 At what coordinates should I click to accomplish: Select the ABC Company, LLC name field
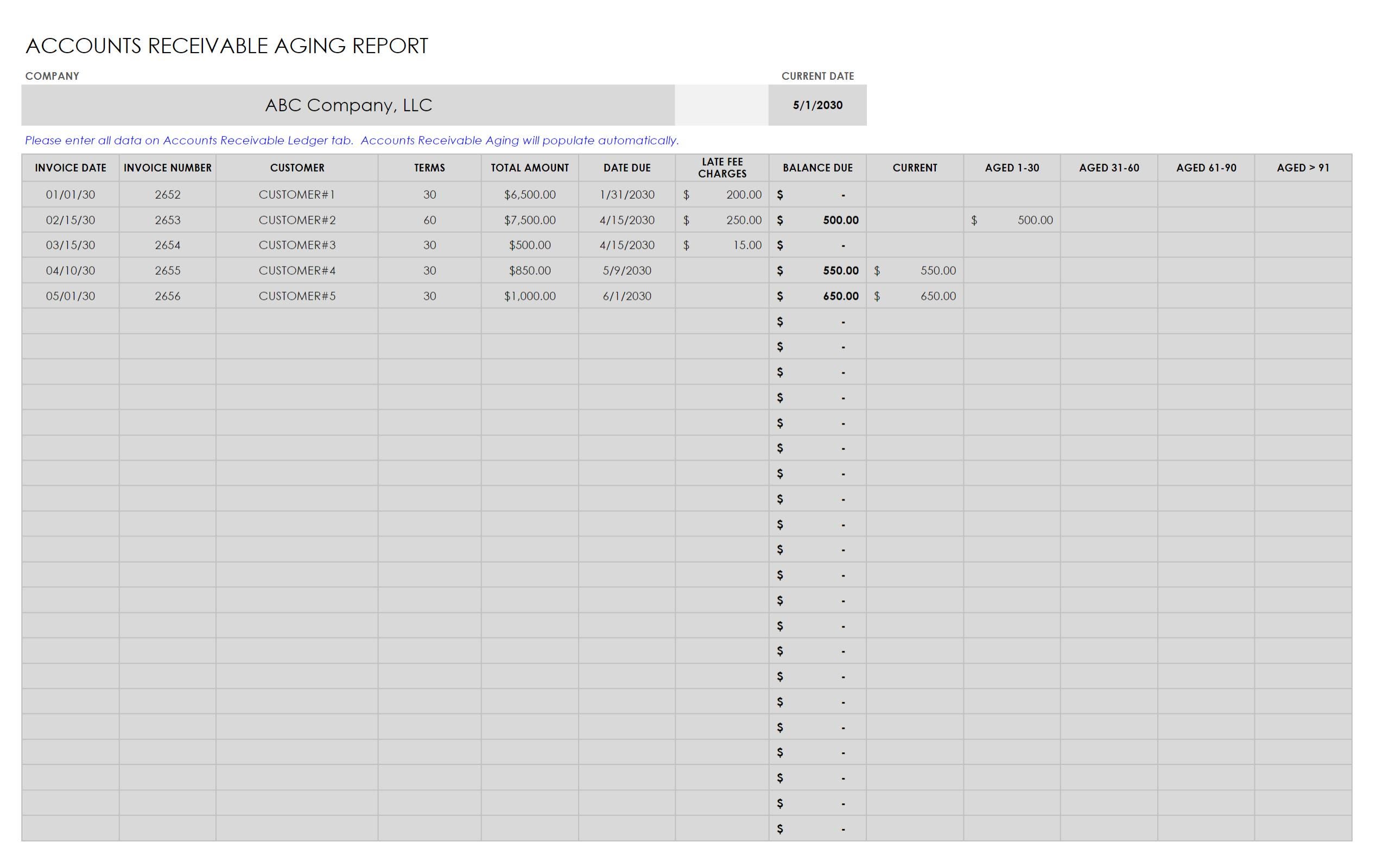[347, 105]
